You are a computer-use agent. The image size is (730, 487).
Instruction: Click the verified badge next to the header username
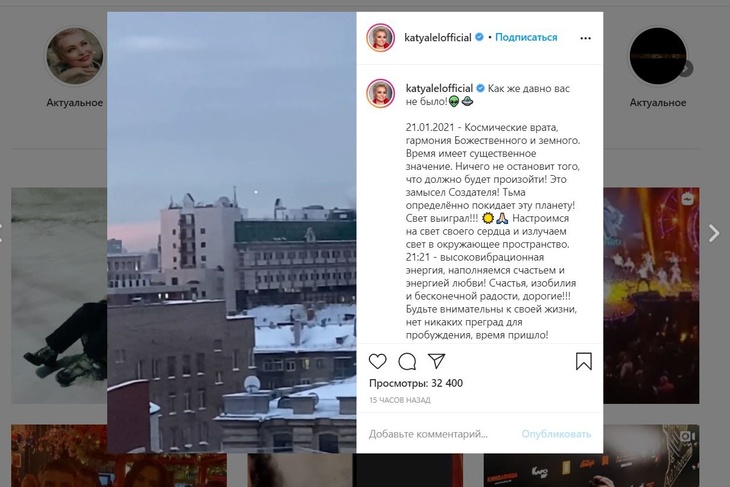click(x=479, y=37)
